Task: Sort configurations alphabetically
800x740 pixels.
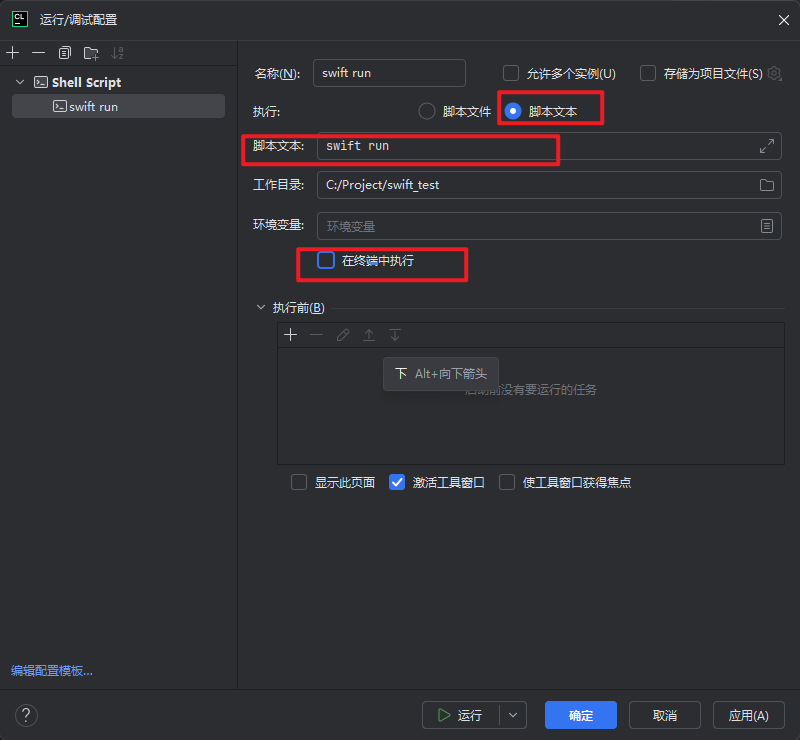Action: (x=117, y=52)
